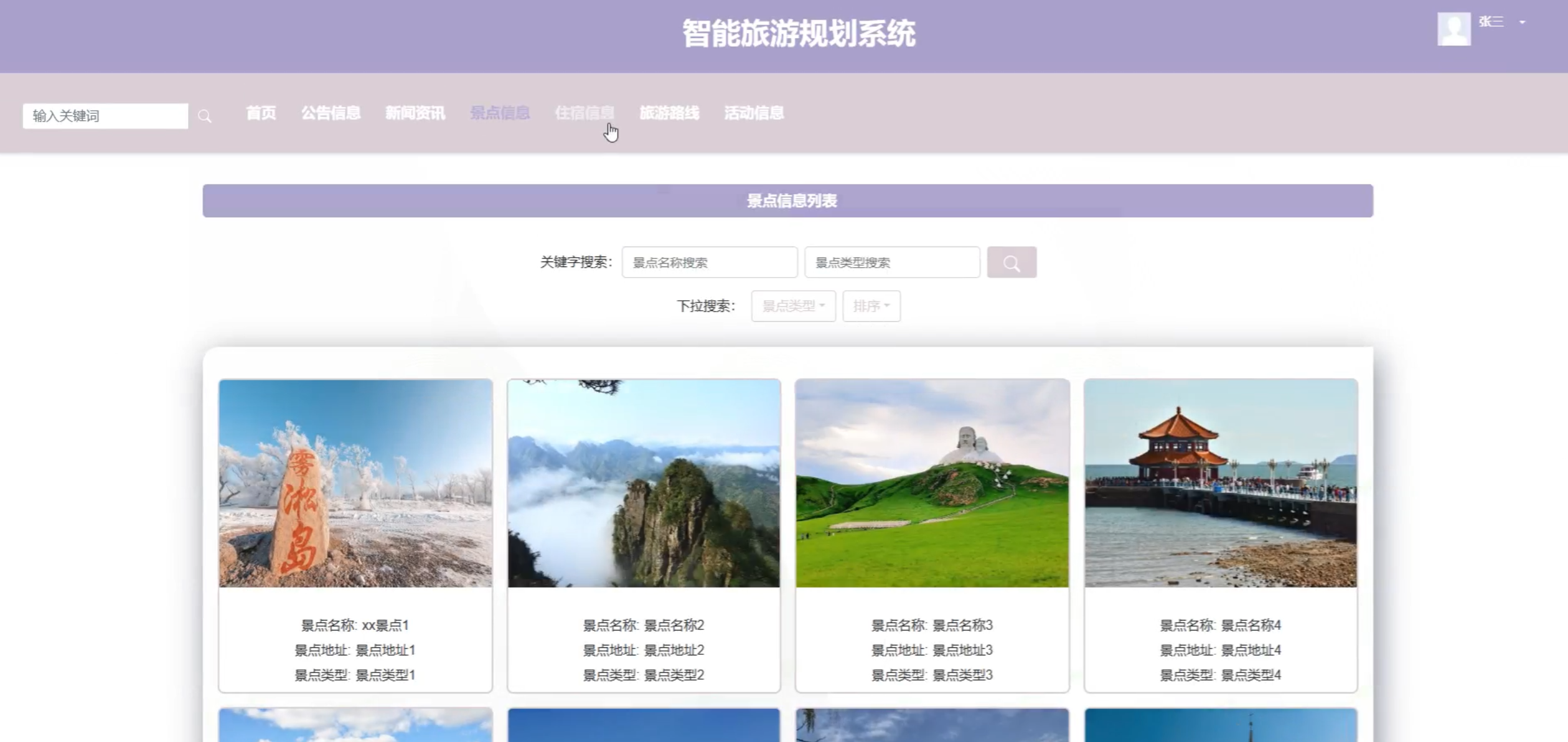Open the green hill statue photo 景点名称3
This screenshot has height=742, width=1568.
[x=932, y=483]
